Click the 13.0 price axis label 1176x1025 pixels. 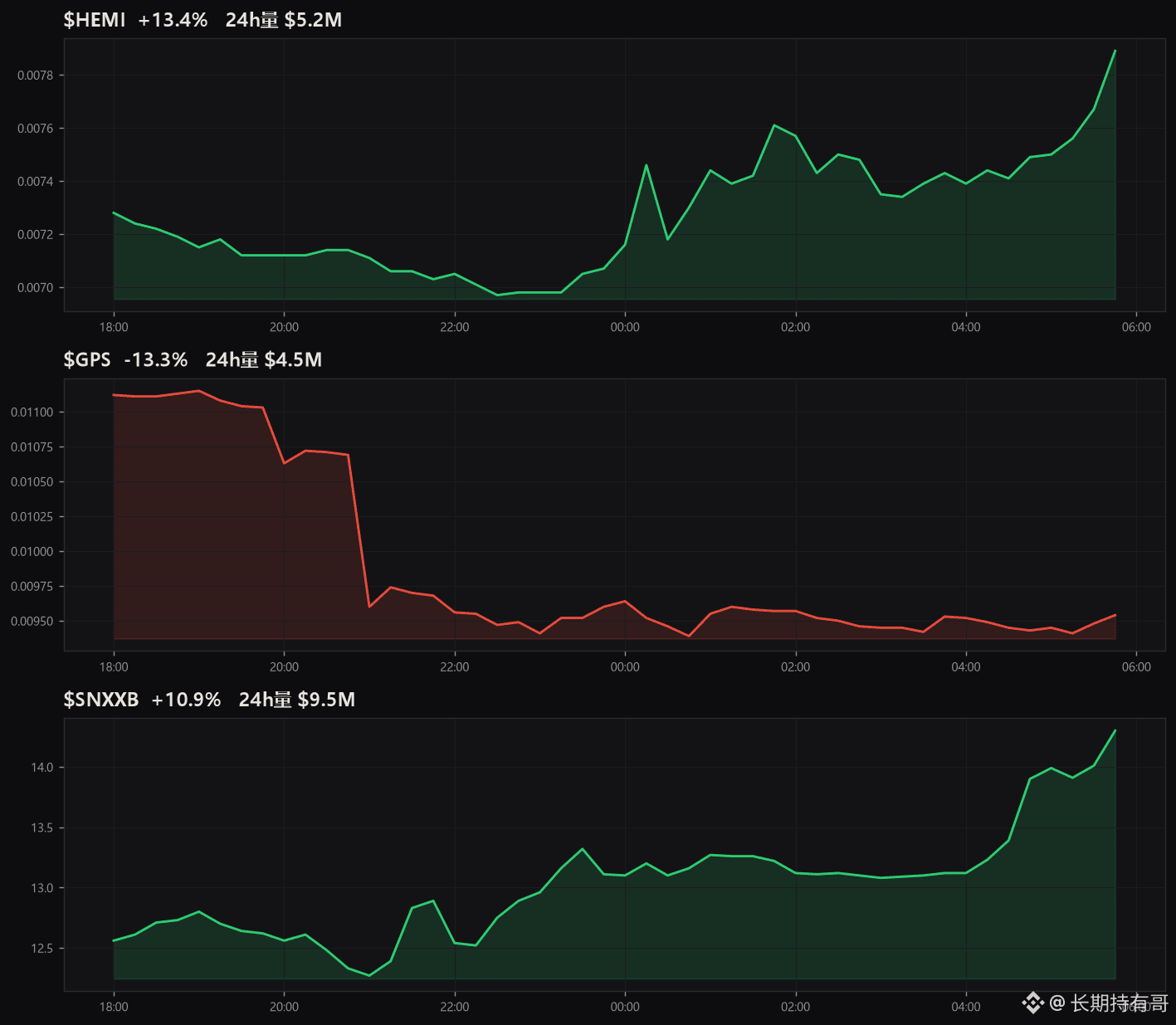(42, 888)
